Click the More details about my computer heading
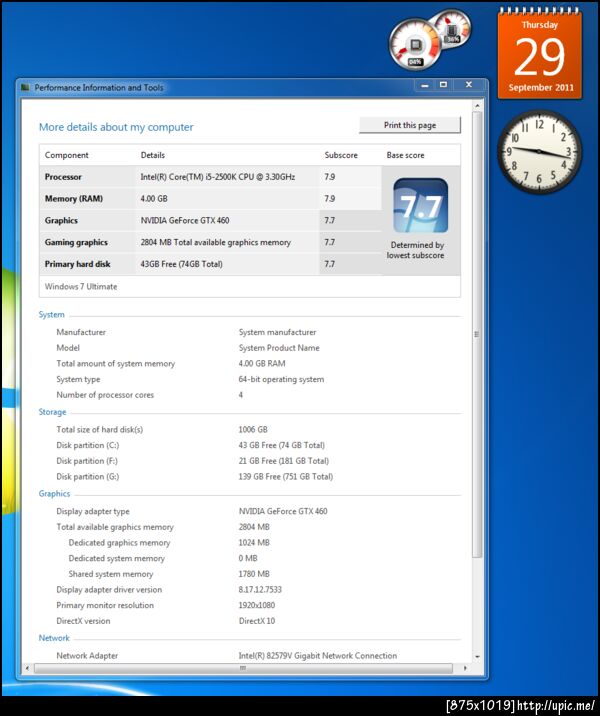This screenshot has width=600, height=716. pos(116,127)
